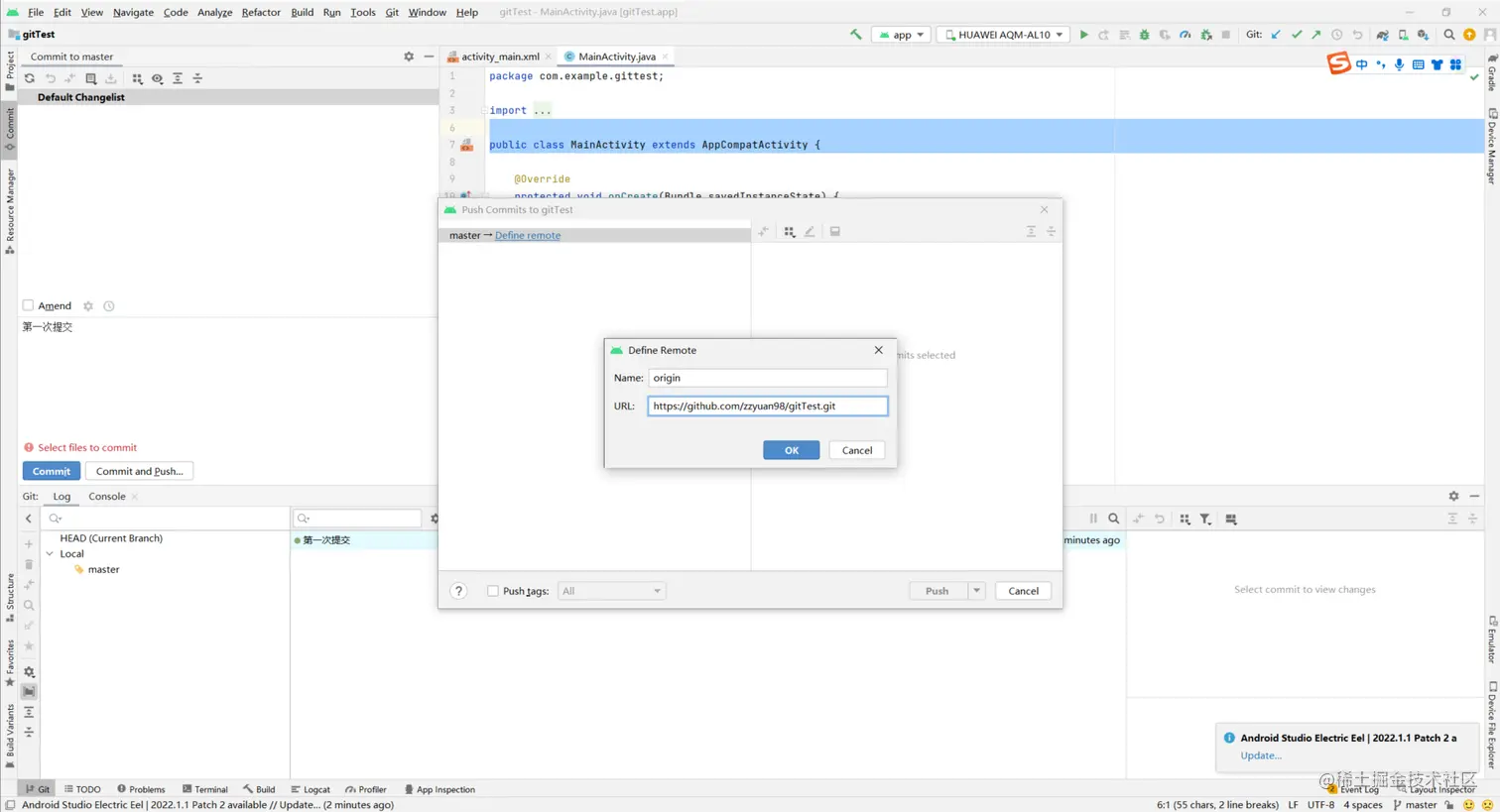Click Cancel in the Push Commits dialog
The image size is (1500, 812).
[1023, 591]
